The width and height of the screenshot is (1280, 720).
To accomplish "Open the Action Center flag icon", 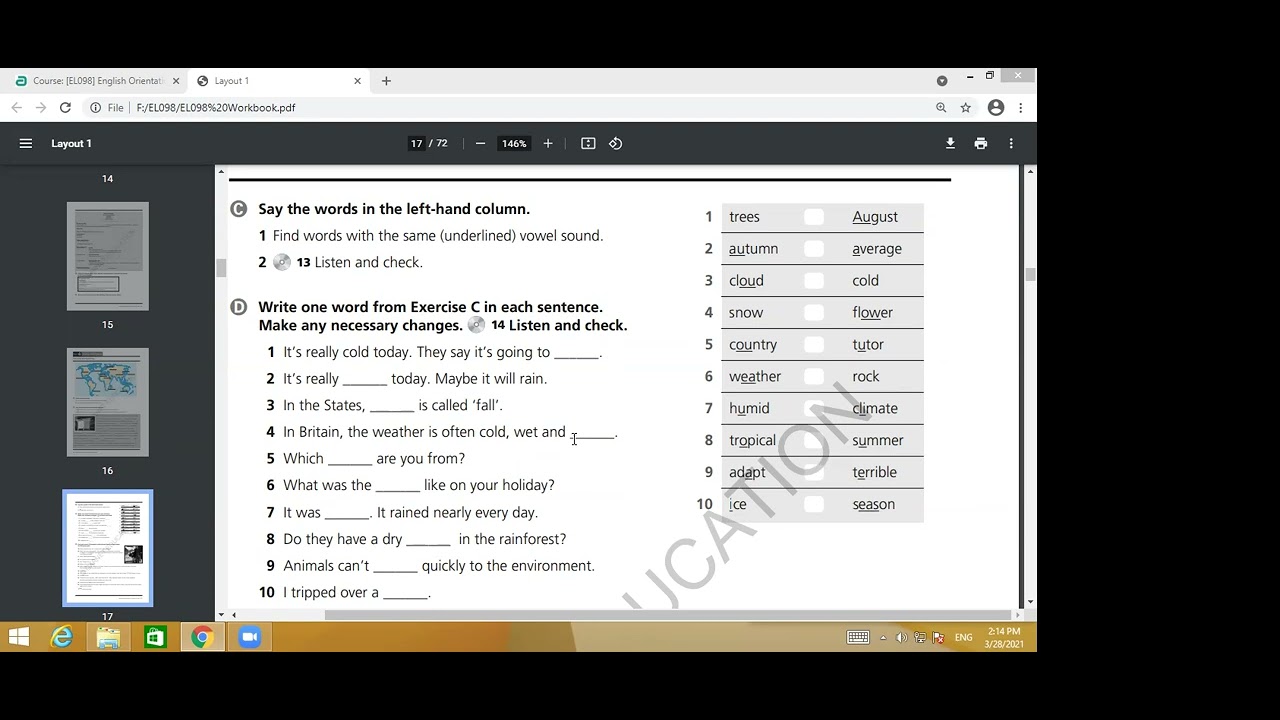I will point(938,637).
